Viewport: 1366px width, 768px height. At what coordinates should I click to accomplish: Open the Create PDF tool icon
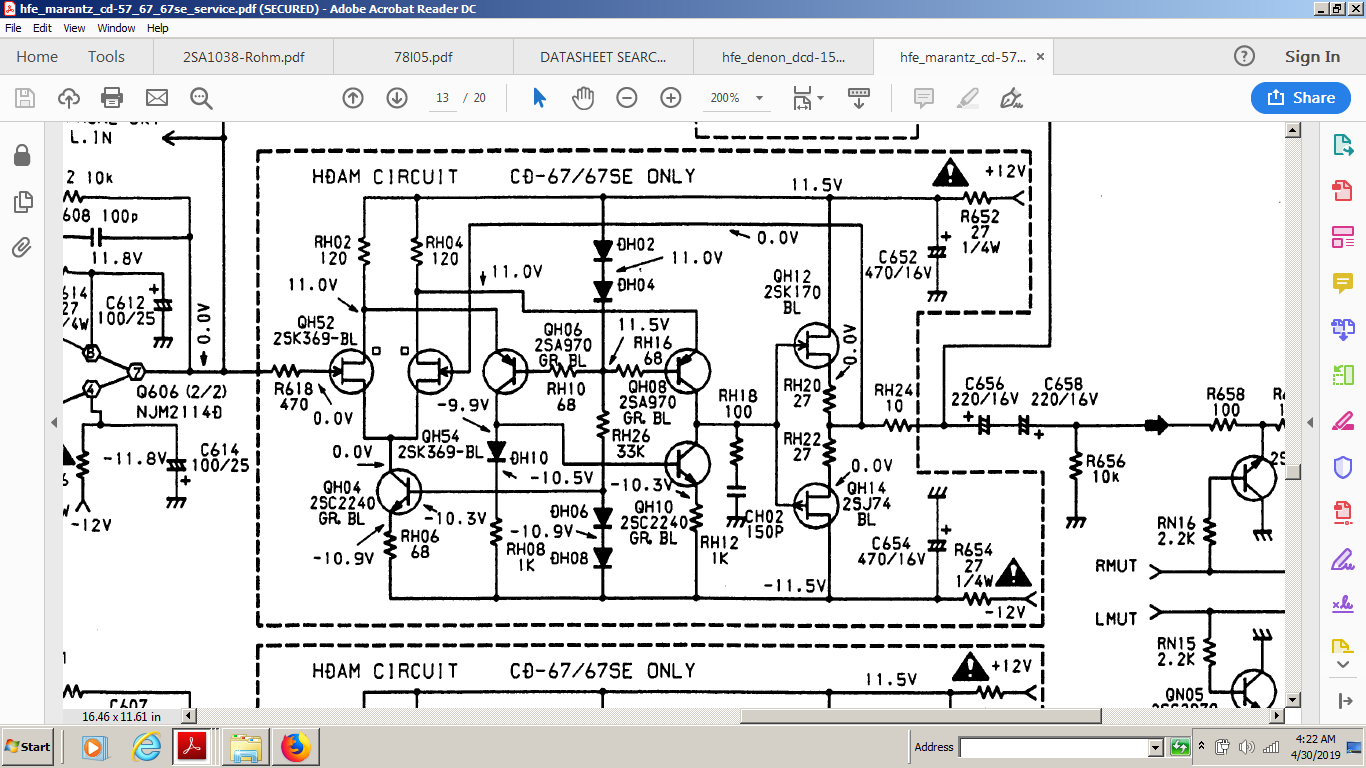click(1342, 191)
